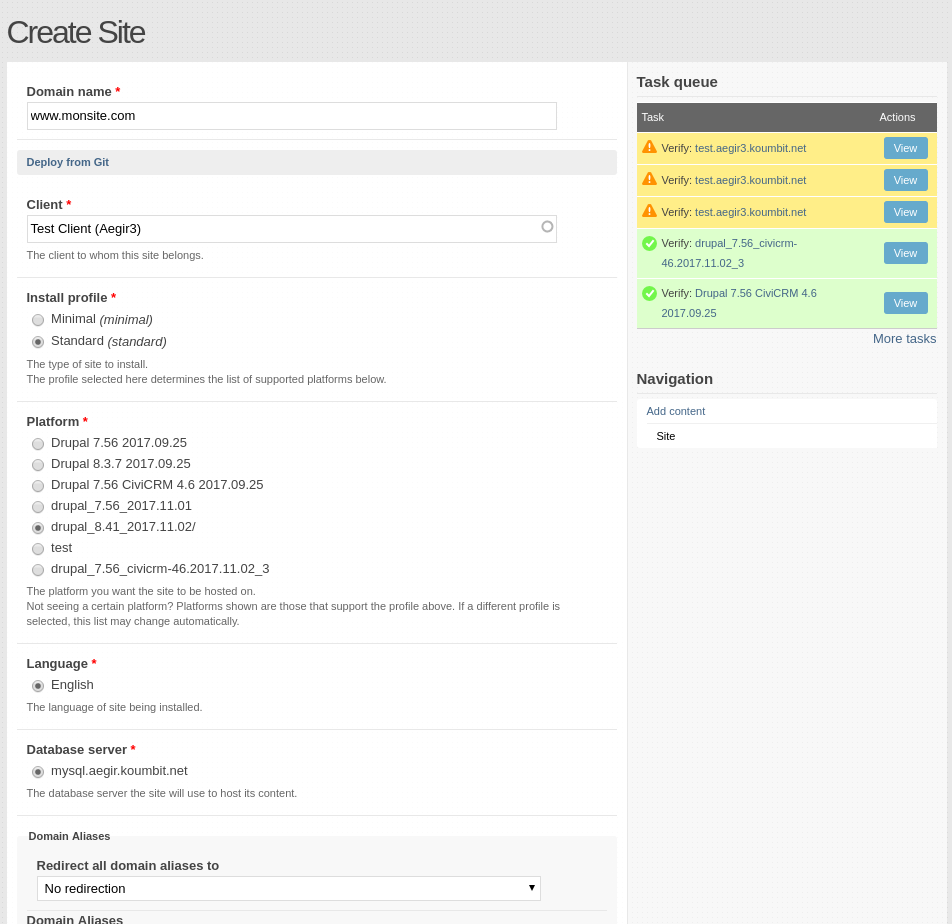
Task: Expand the Deploy from Git section
Action: [x=67, y=162]
